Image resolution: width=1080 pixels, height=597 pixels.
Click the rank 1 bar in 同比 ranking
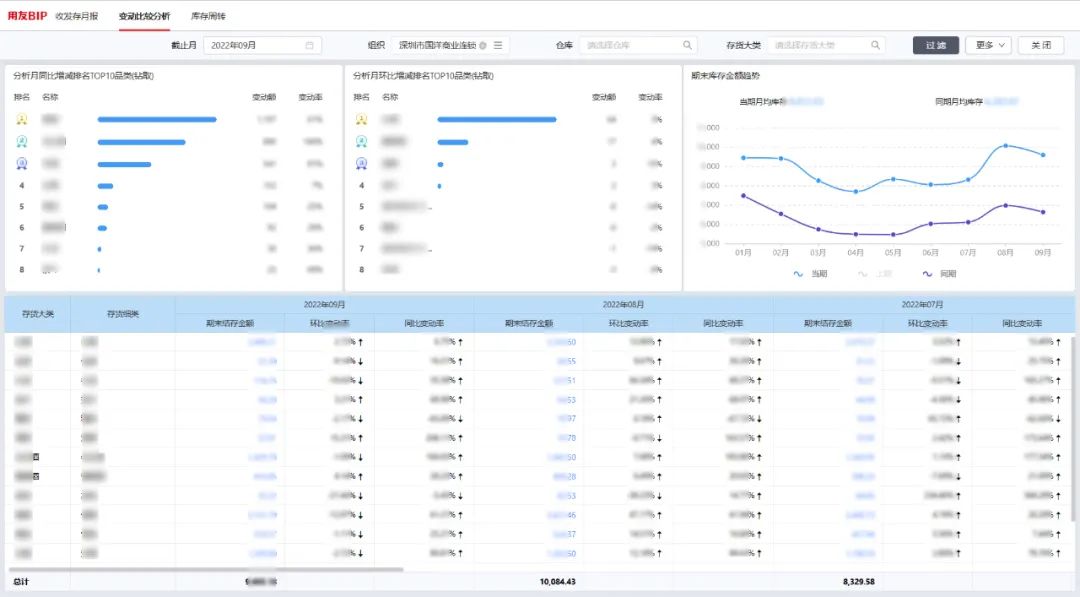coord(157,120)
